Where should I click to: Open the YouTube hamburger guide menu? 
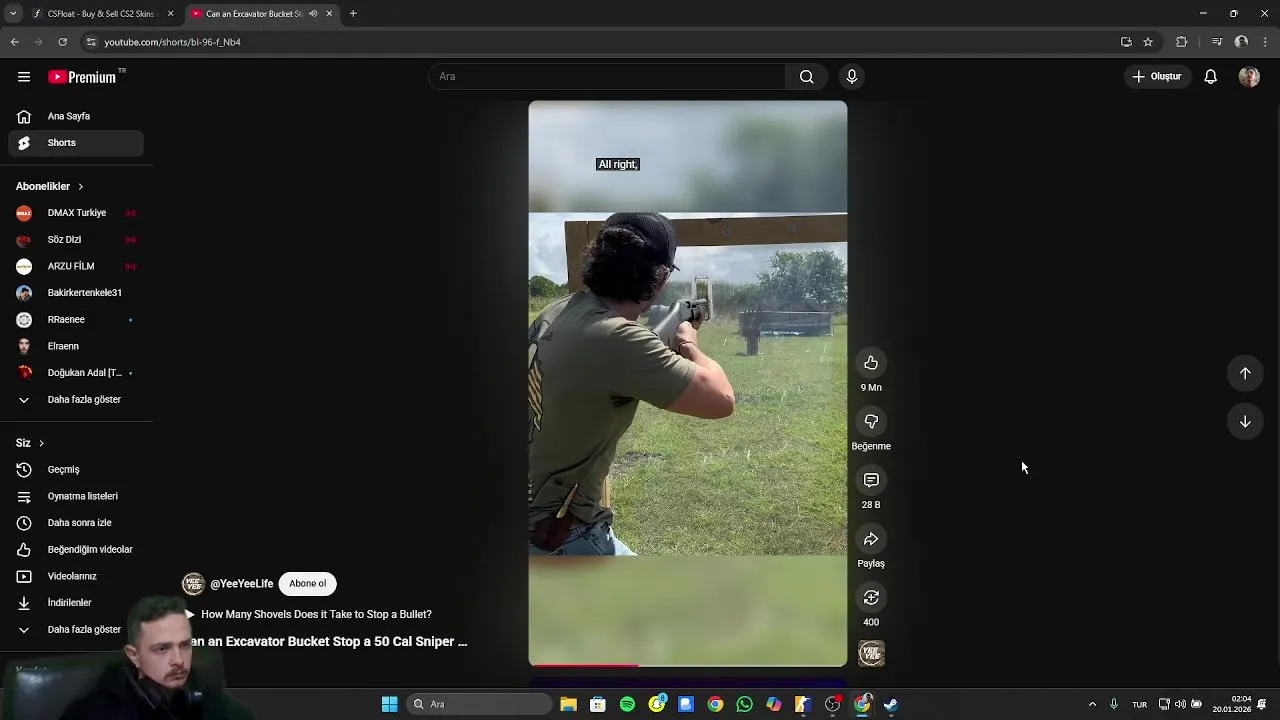[24, 77]
